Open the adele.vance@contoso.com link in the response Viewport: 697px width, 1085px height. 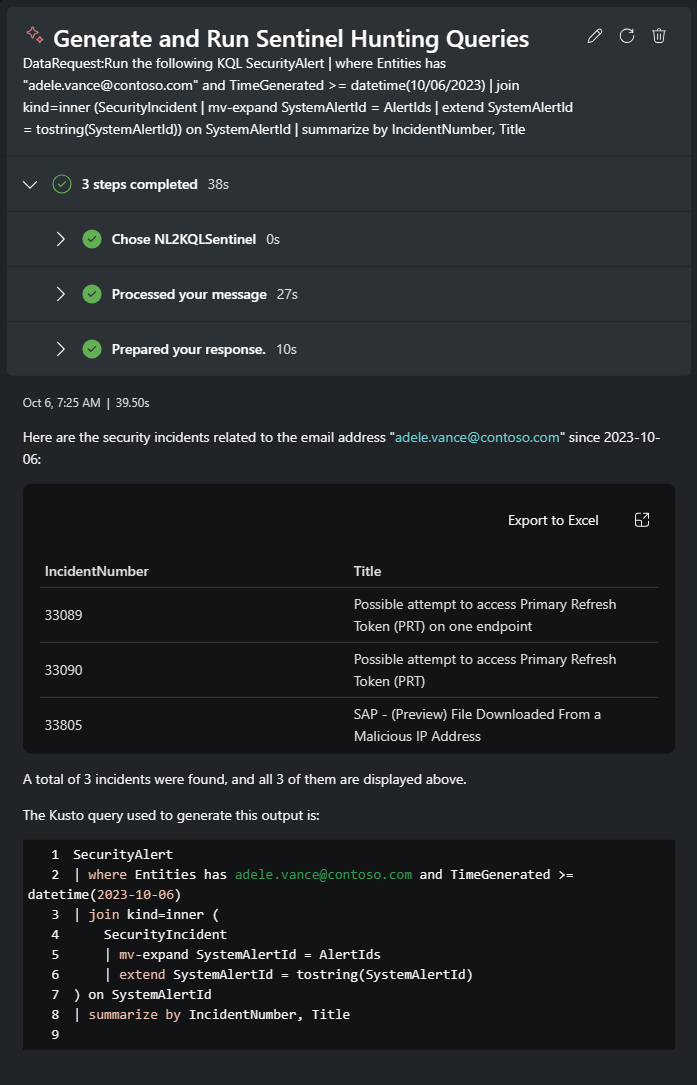tap(477, 437)
